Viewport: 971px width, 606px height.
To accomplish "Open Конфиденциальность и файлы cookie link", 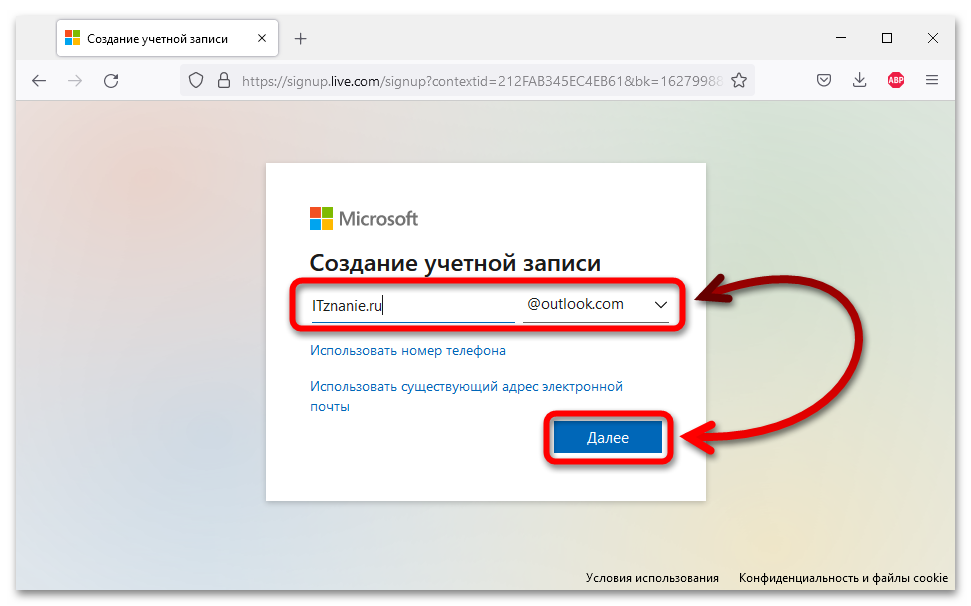I will point(843,578).
